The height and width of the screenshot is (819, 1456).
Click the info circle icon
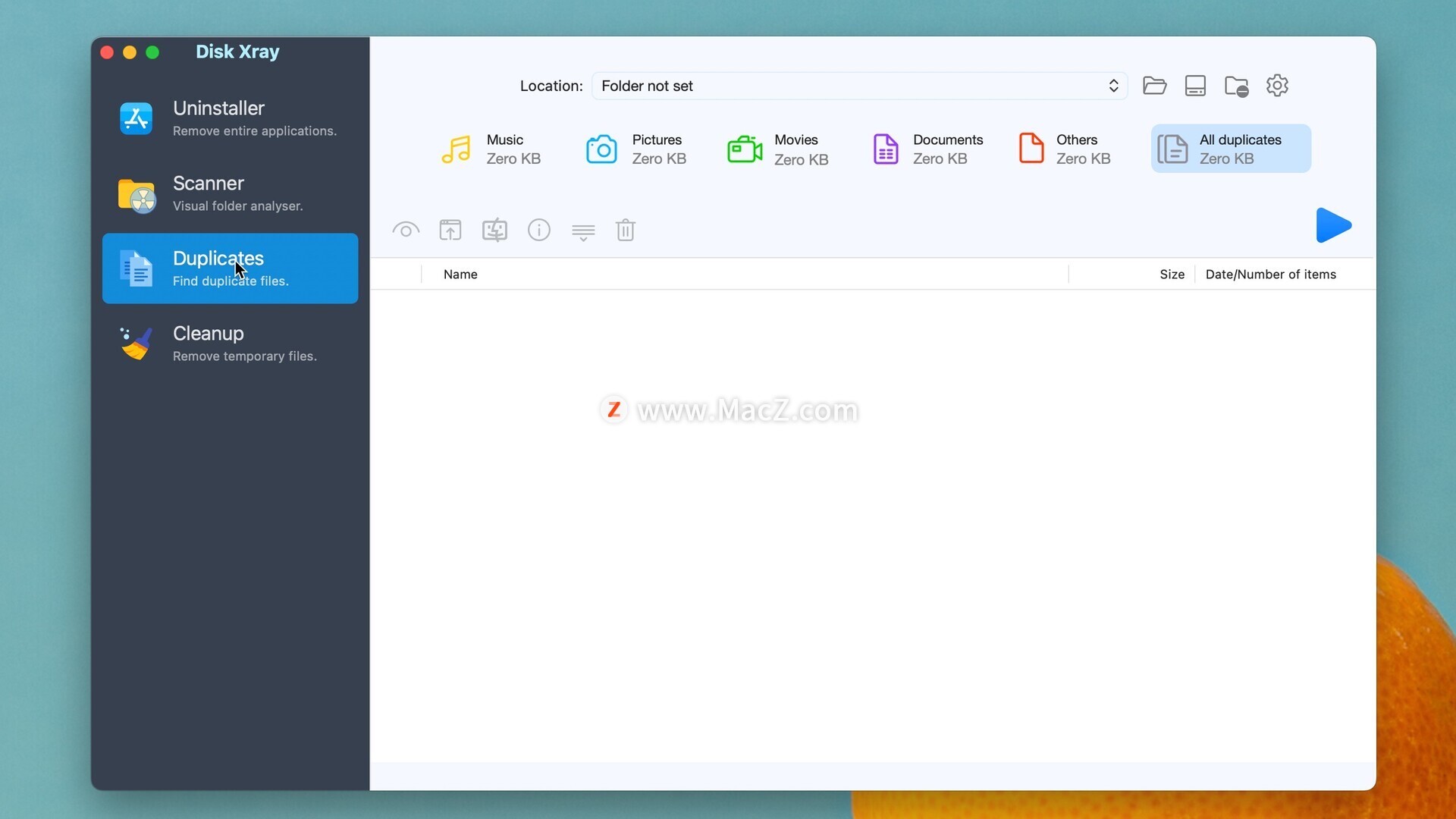coord(539,230)
